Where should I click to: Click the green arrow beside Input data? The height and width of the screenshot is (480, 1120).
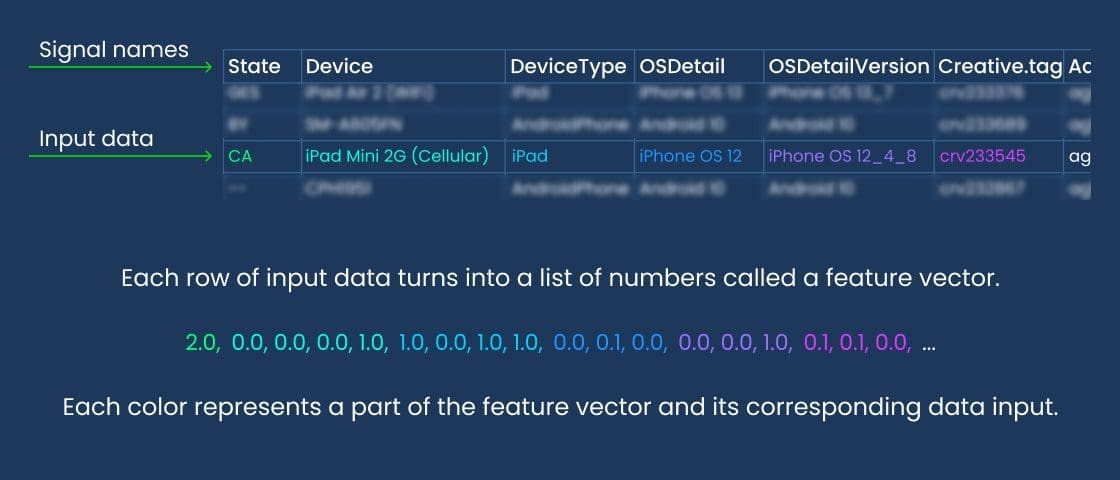[x=121, y=156]
